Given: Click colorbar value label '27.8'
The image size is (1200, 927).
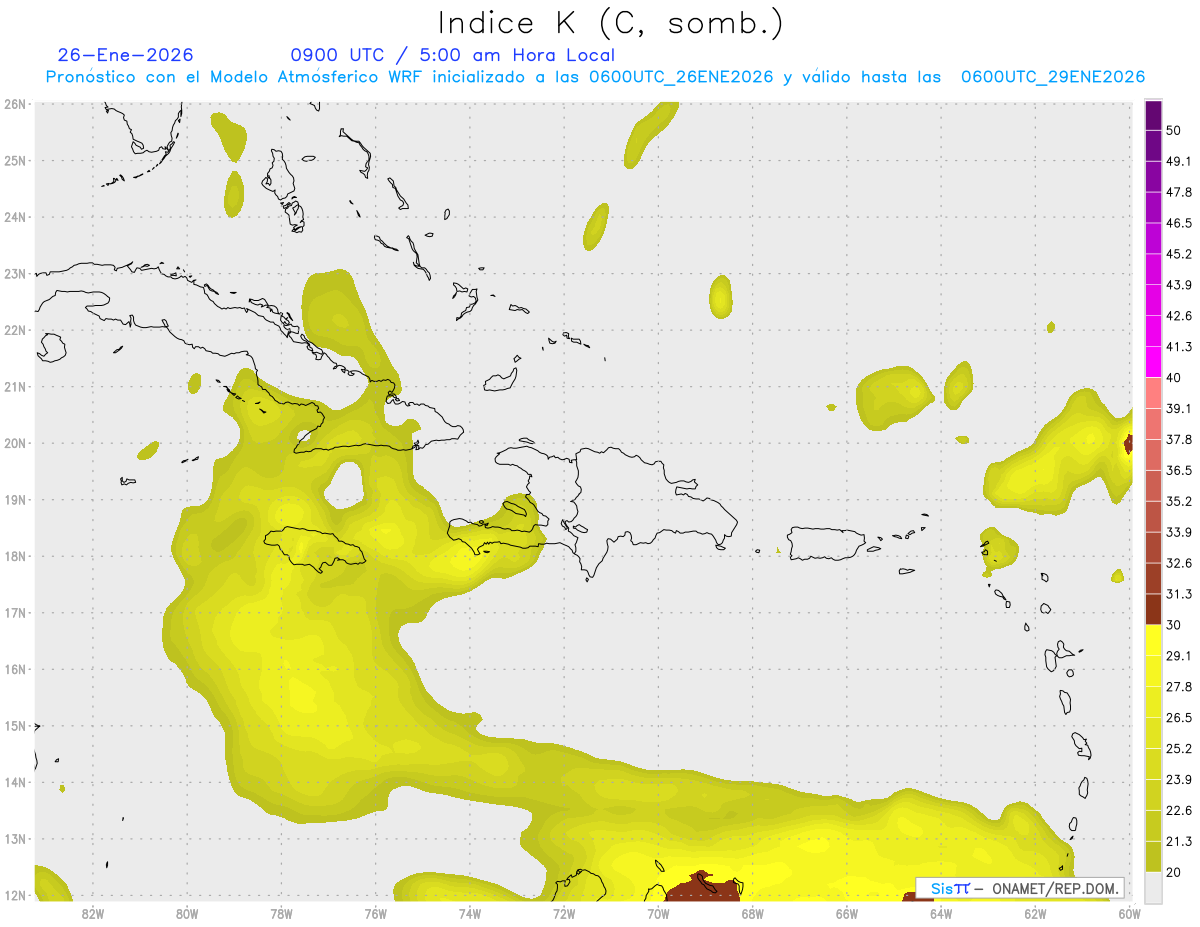Looking at the screenshot, I should click(1178, 687).
